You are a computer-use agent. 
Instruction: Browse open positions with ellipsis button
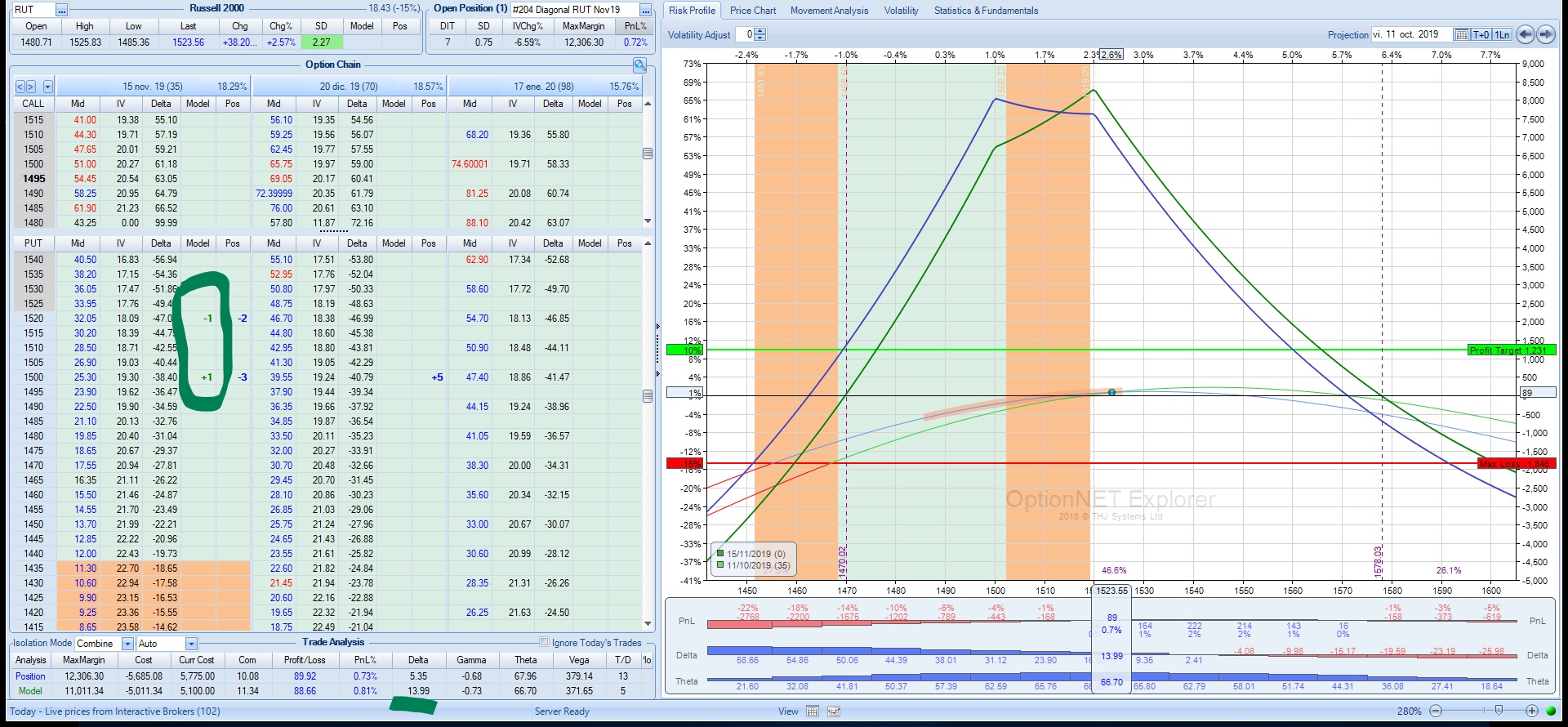point(645,10)
